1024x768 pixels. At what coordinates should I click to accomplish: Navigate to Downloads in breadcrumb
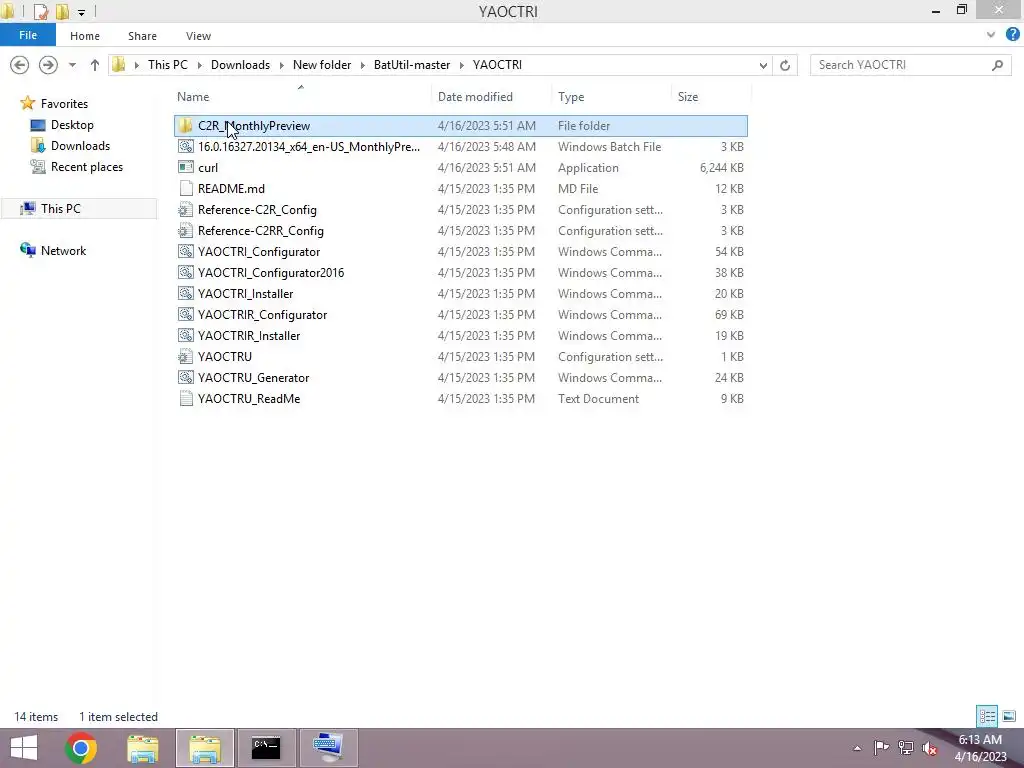pos(240,65)
